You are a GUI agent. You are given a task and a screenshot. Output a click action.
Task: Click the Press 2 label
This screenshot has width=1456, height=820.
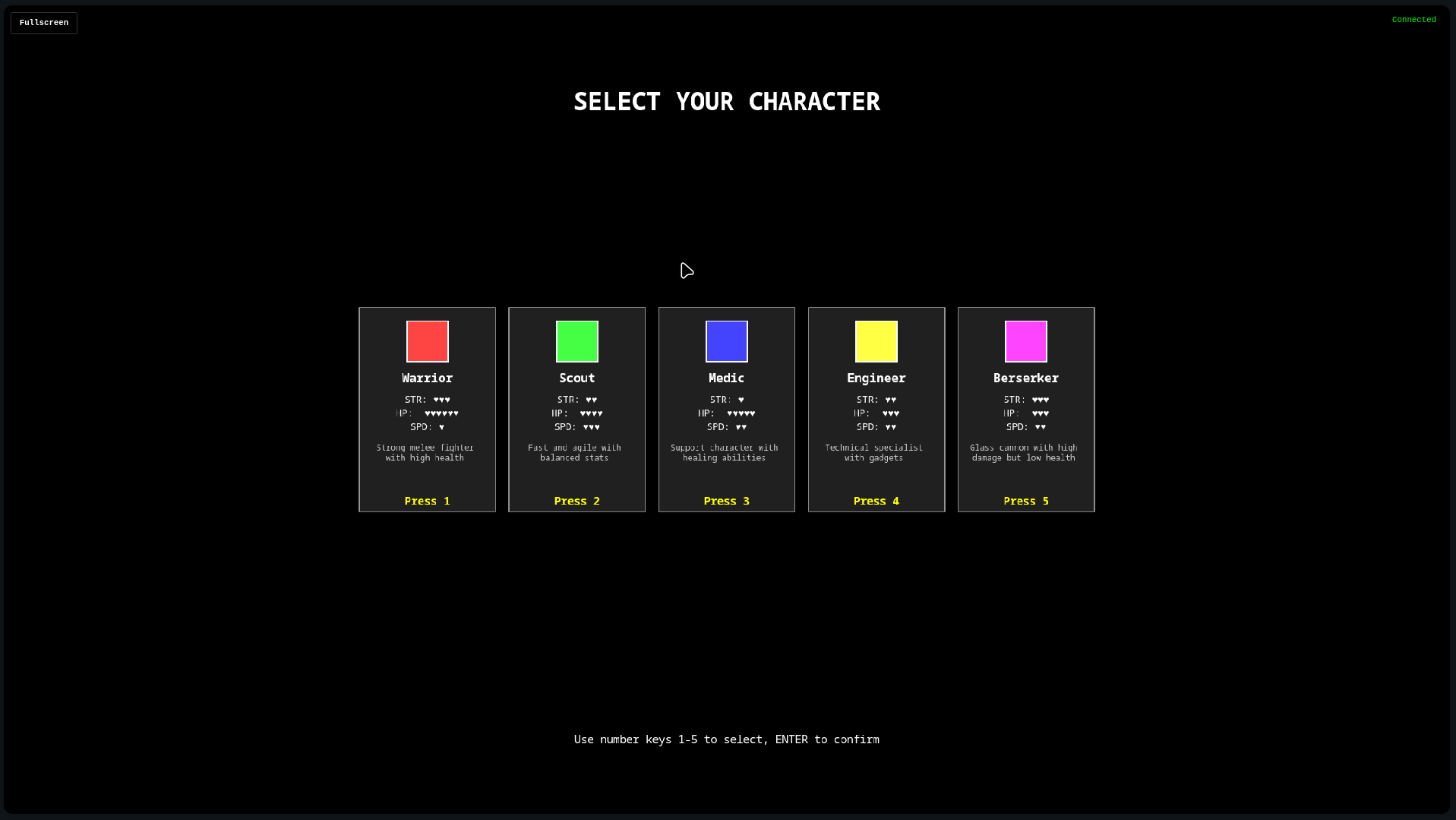click(577, 501)
